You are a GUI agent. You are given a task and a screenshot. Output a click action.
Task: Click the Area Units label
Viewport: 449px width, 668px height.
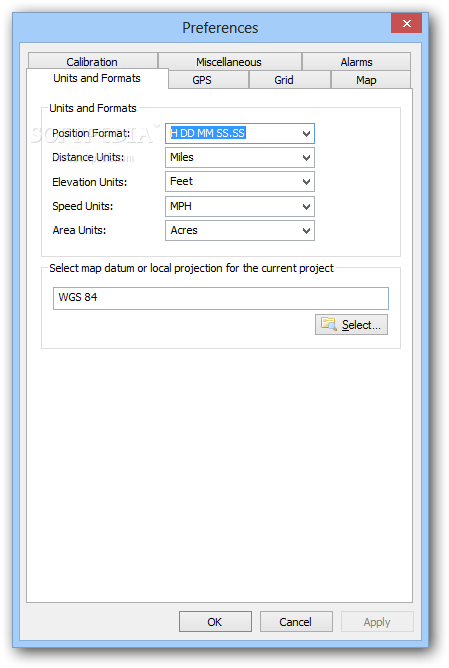point(79,230)
